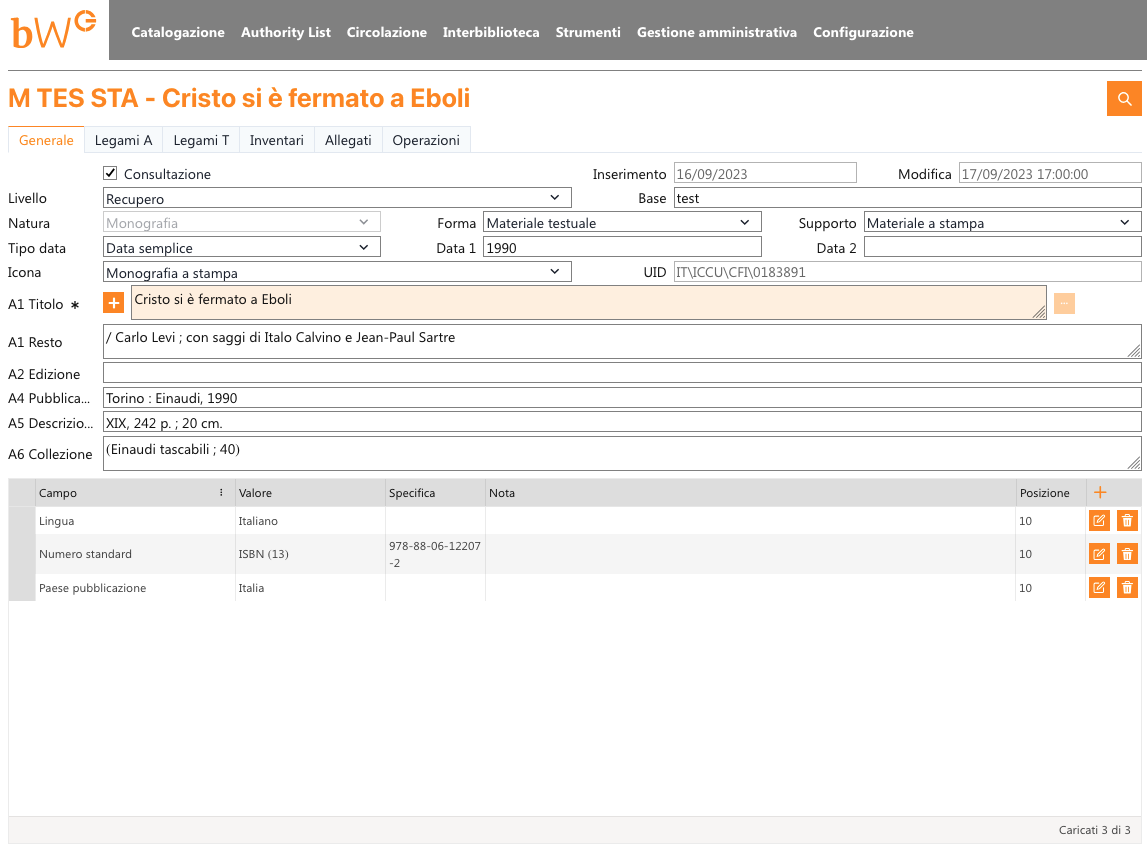Add a new row with the grid plus icon
Image resolution: width=1147 pixels, height=854 pixels.
(1100, 492)
